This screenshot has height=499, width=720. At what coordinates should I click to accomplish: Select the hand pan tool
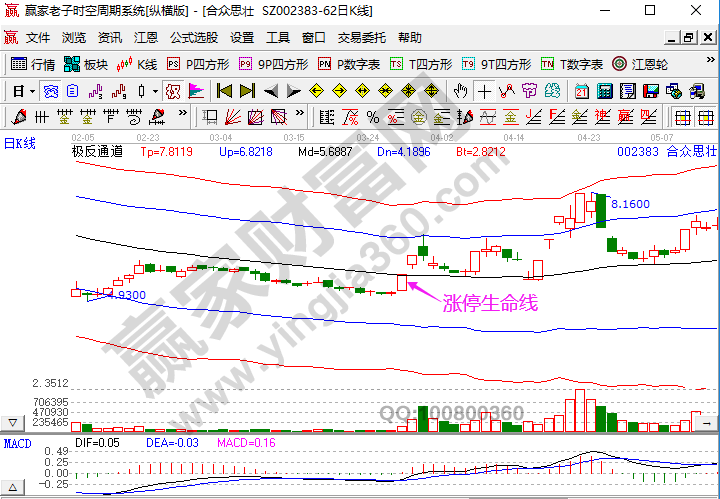tap(460, 91)
